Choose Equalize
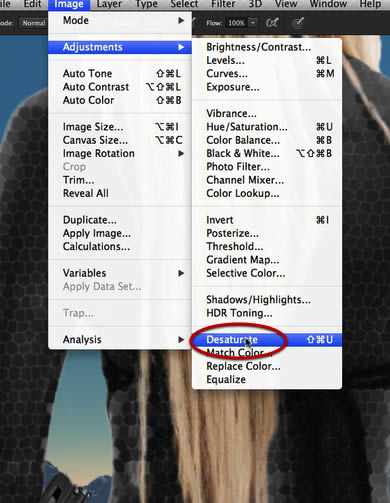This screenshot has width=390, height=503. click(267, 379)
